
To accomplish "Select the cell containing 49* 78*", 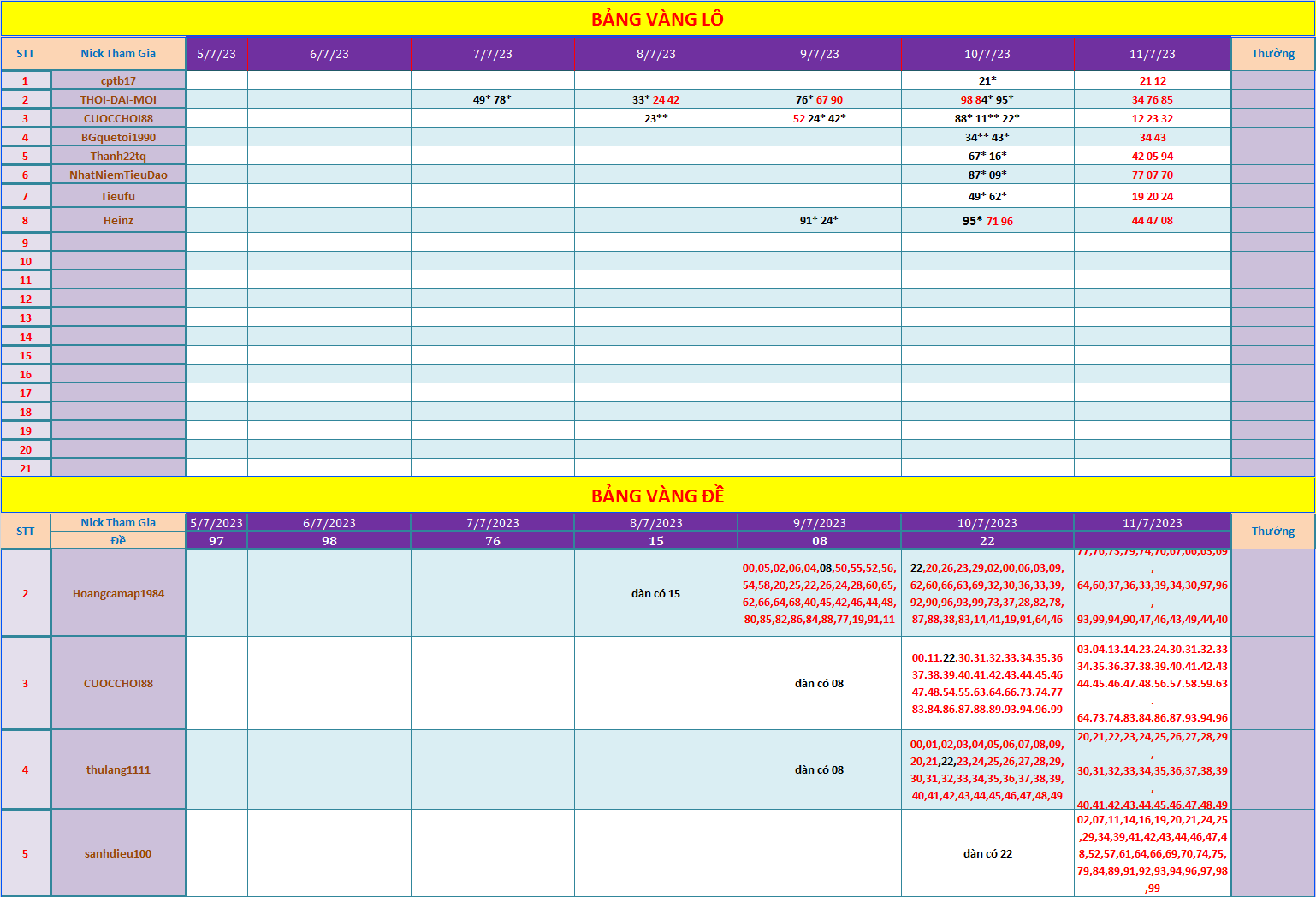I will (x=492, y=99).
